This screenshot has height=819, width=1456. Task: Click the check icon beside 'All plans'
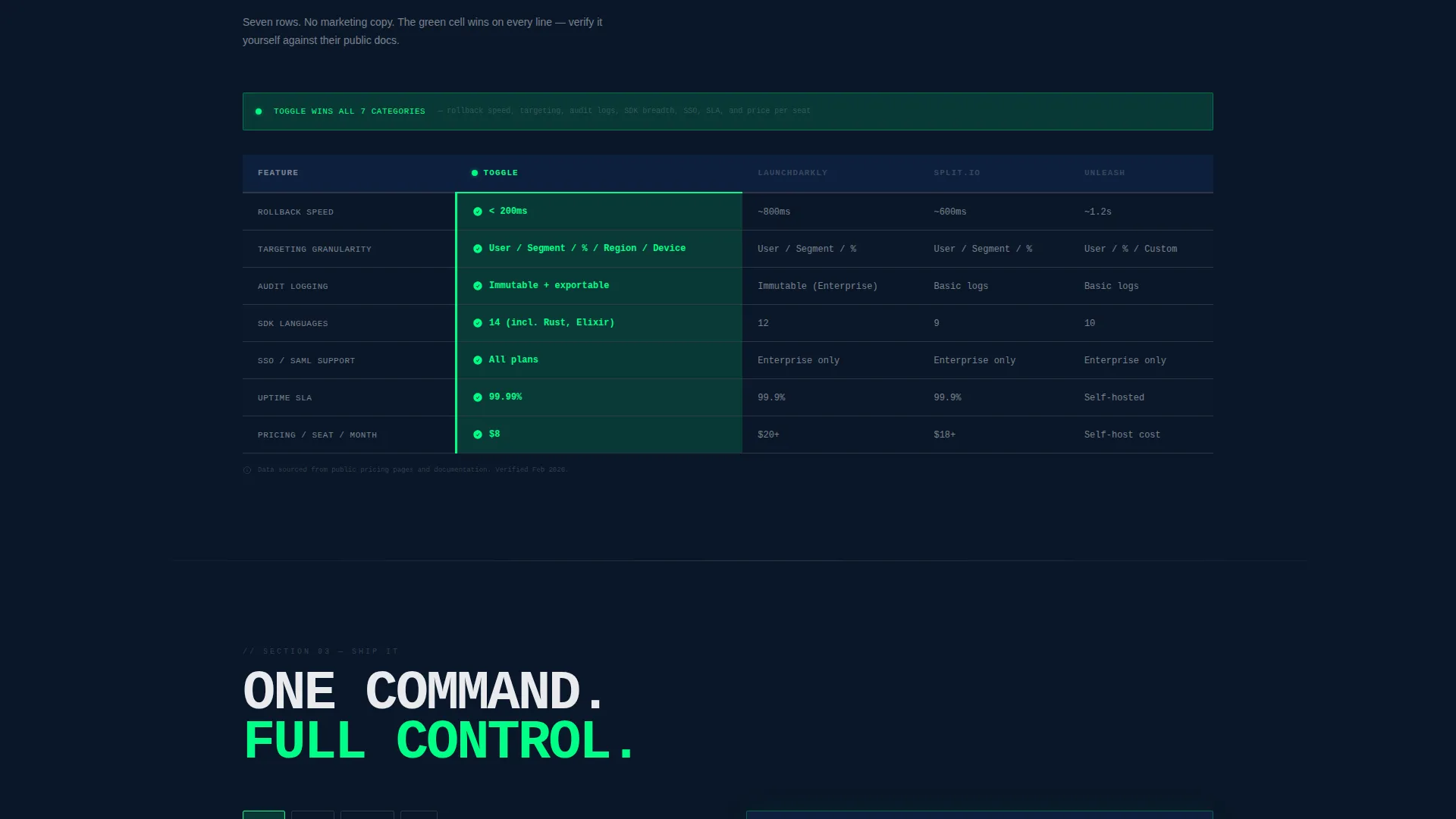tap(478, 360)
